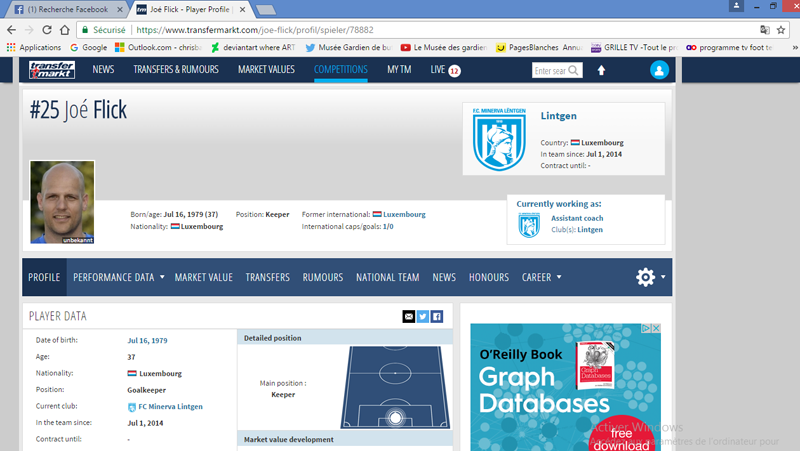Switch to the Market Value tab

[204, 277]
